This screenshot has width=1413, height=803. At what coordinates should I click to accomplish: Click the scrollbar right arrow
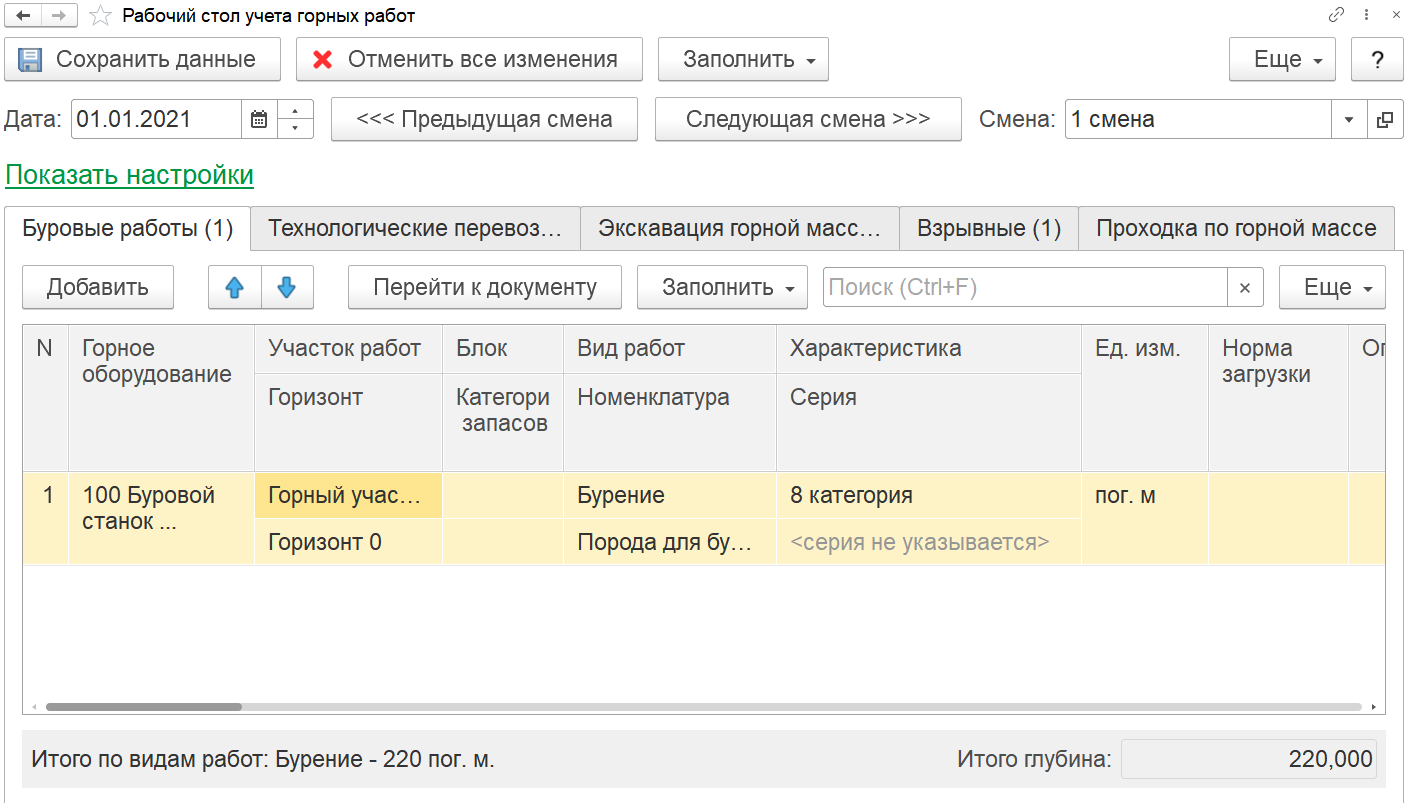pos(1374,707)
